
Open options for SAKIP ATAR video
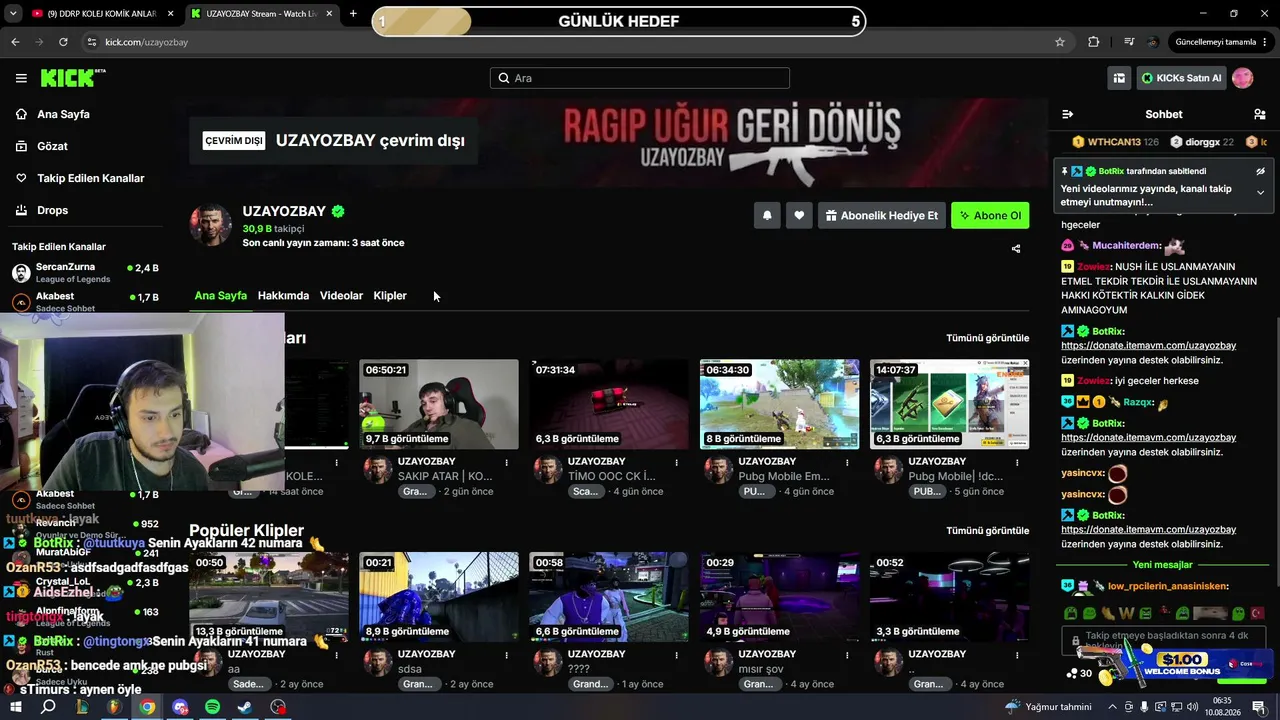click(x=507, y=462)
